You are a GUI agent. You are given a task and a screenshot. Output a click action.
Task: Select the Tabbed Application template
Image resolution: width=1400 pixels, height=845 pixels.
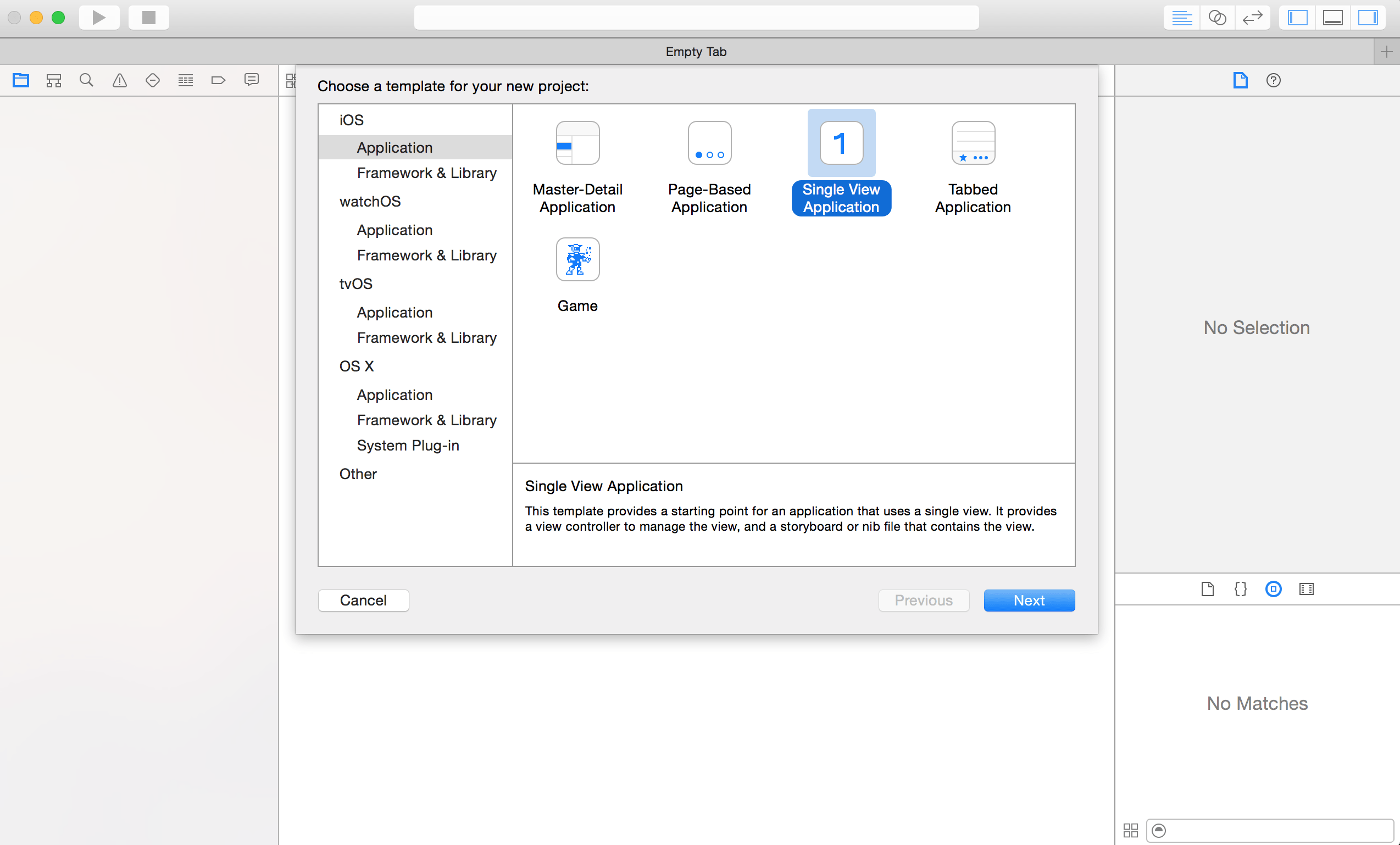coord(973,167)
